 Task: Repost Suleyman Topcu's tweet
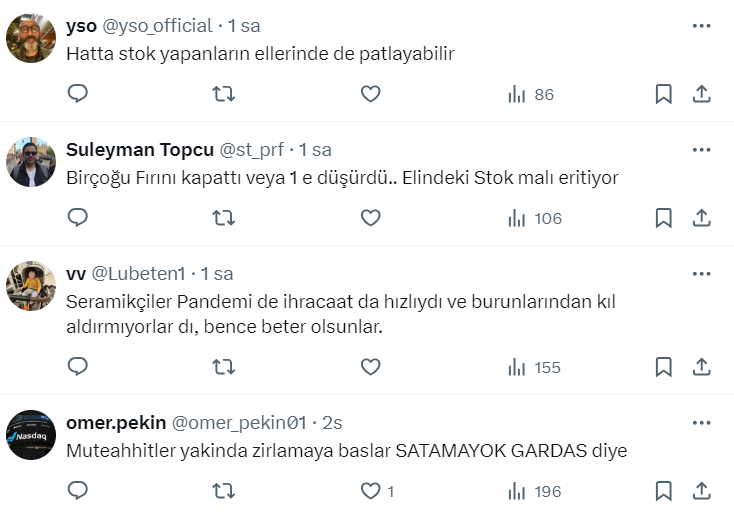pos(224,218)
